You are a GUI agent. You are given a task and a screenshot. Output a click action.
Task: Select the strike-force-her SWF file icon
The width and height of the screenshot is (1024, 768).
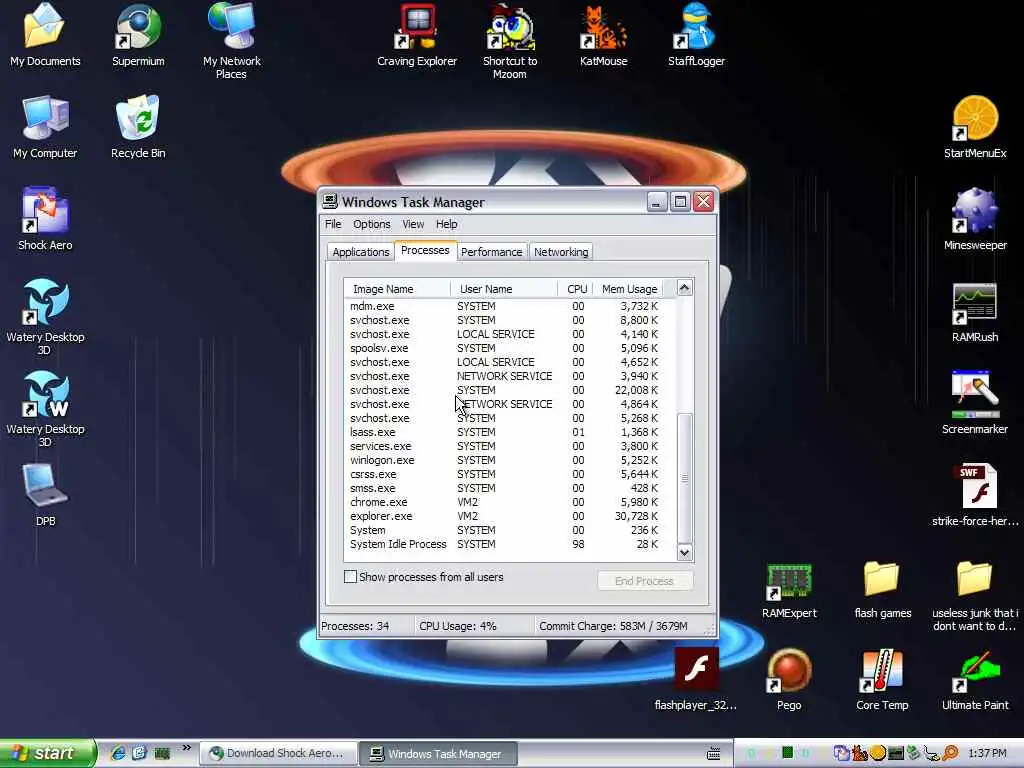pyautogui.click(x=975, y=495)
